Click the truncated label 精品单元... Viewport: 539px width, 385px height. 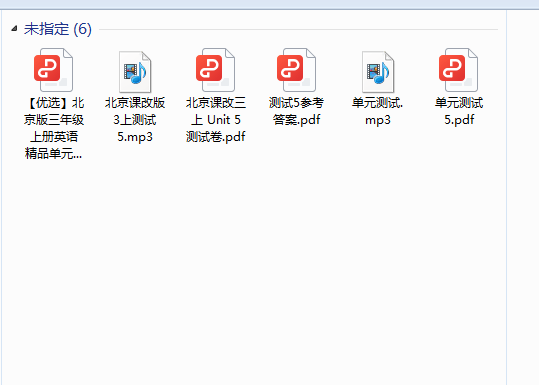point(53,153)
